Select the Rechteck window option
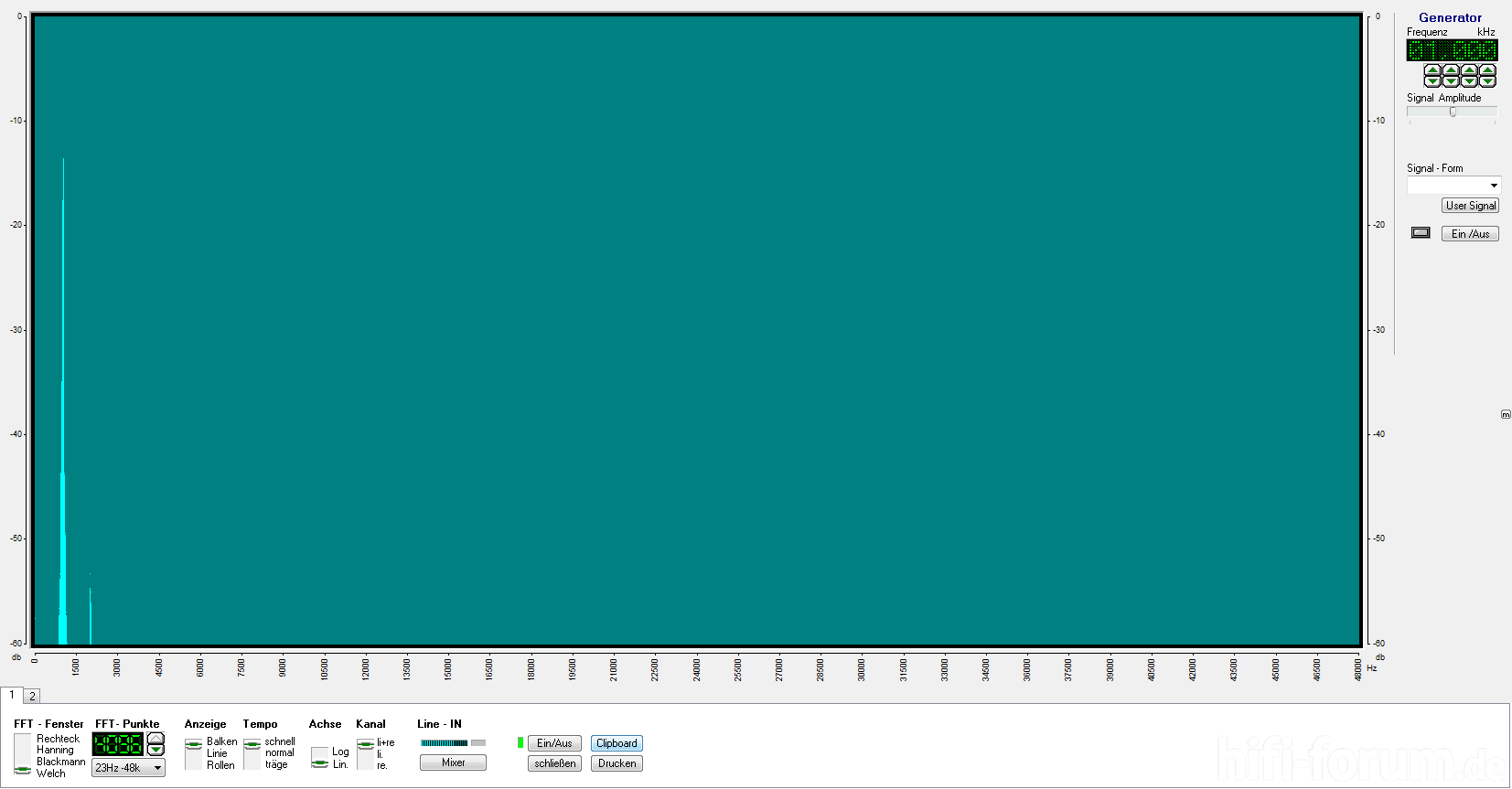Viewport: 1512px width, 789px height. [58, 739]
